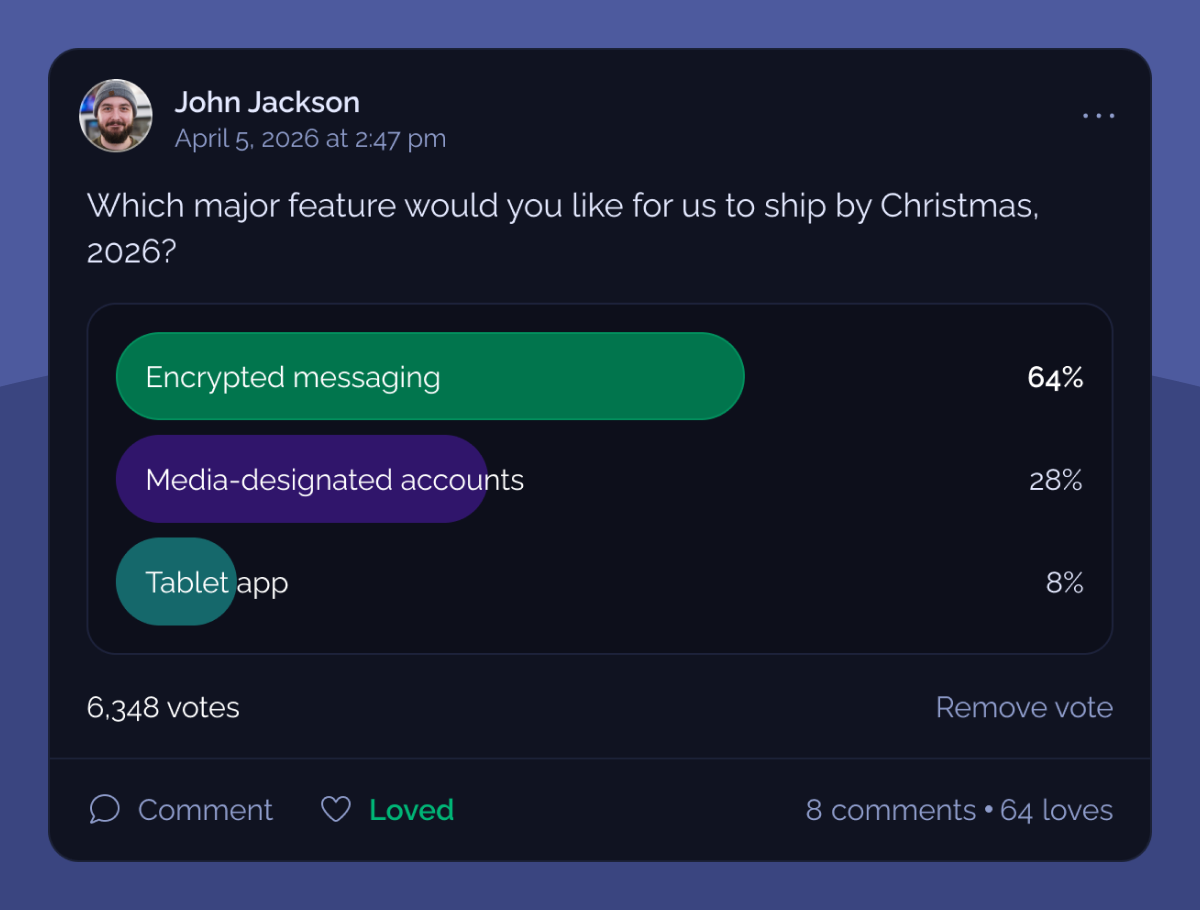Click John Jackson's name
Image resolution: width=1200 pixels, height=910 pixels.
click(266, 101)
